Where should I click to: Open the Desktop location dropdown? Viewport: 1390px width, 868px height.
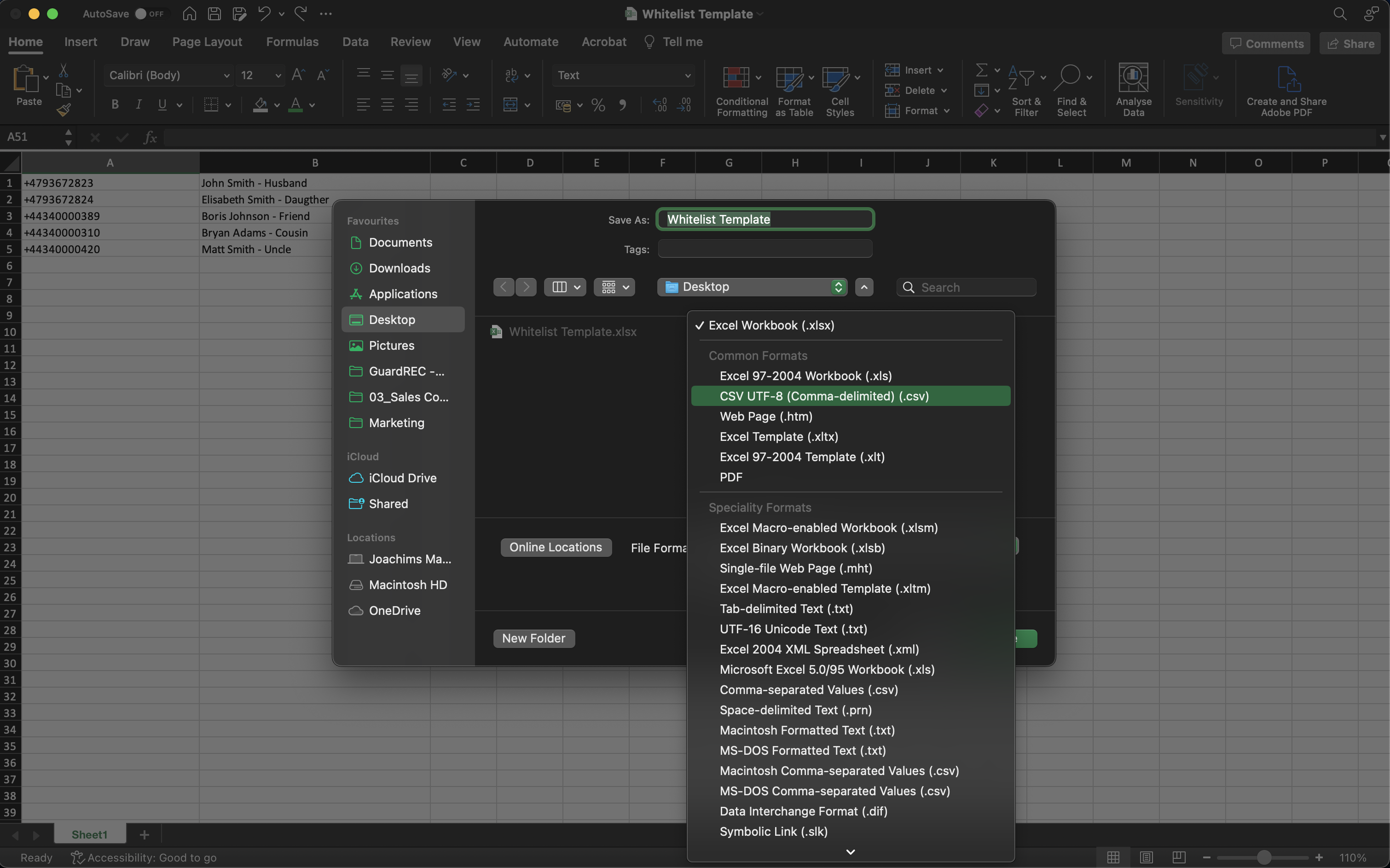pos(752,287)
